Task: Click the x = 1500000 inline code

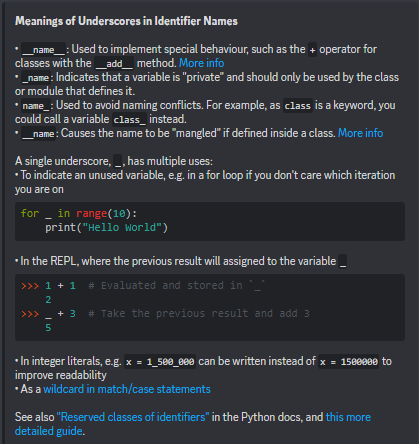Action: pyautogui.click(x=349, y=362)
